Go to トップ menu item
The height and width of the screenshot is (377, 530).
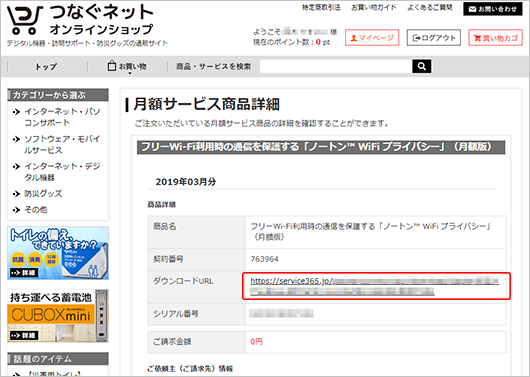46,67
